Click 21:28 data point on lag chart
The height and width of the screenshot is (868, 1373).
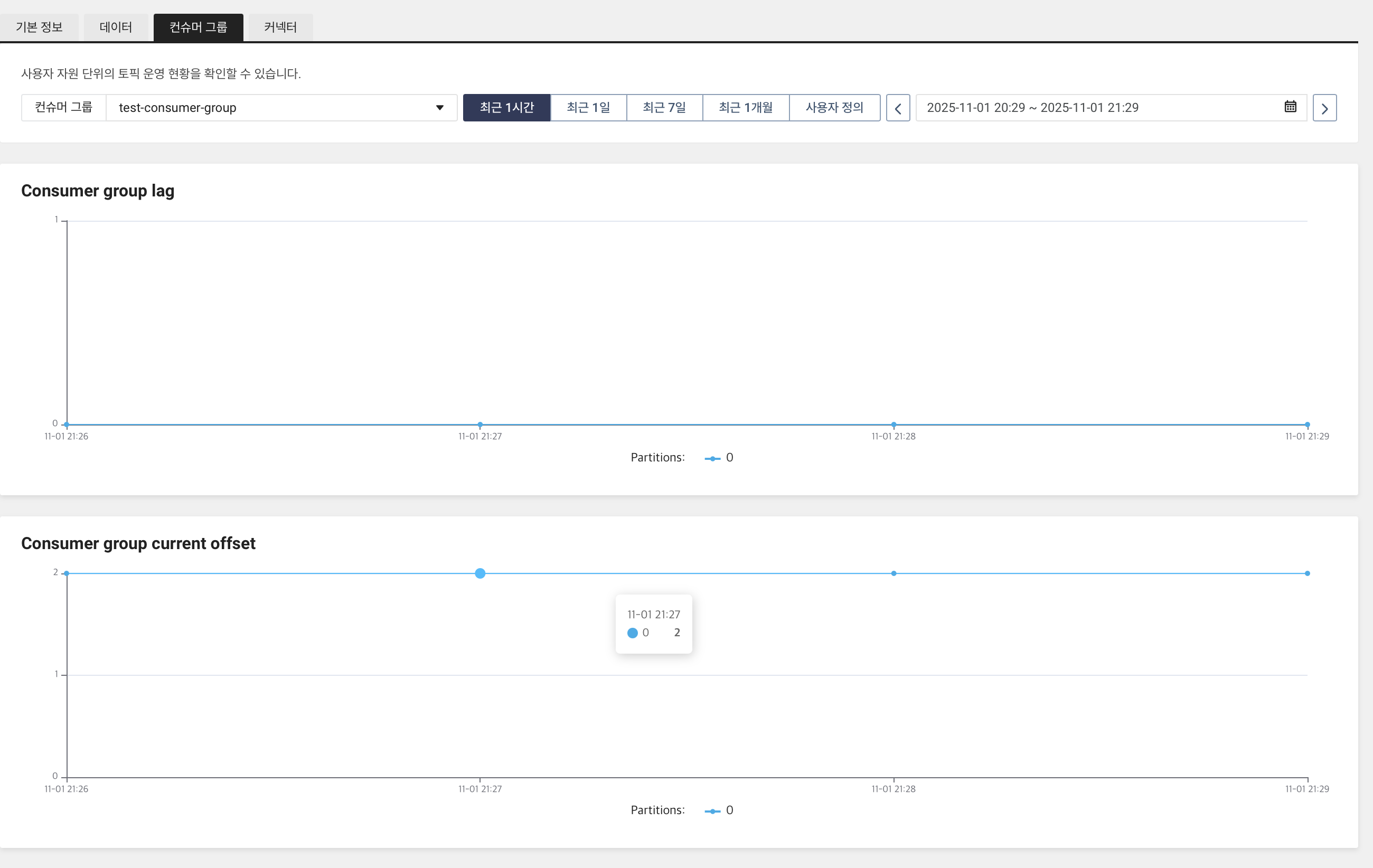[894, 424]
